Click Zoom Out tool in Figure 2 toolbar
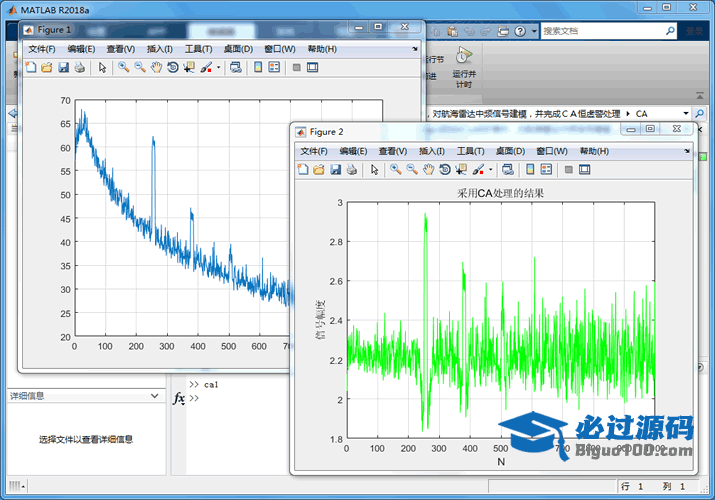 (x=412, y=170)
